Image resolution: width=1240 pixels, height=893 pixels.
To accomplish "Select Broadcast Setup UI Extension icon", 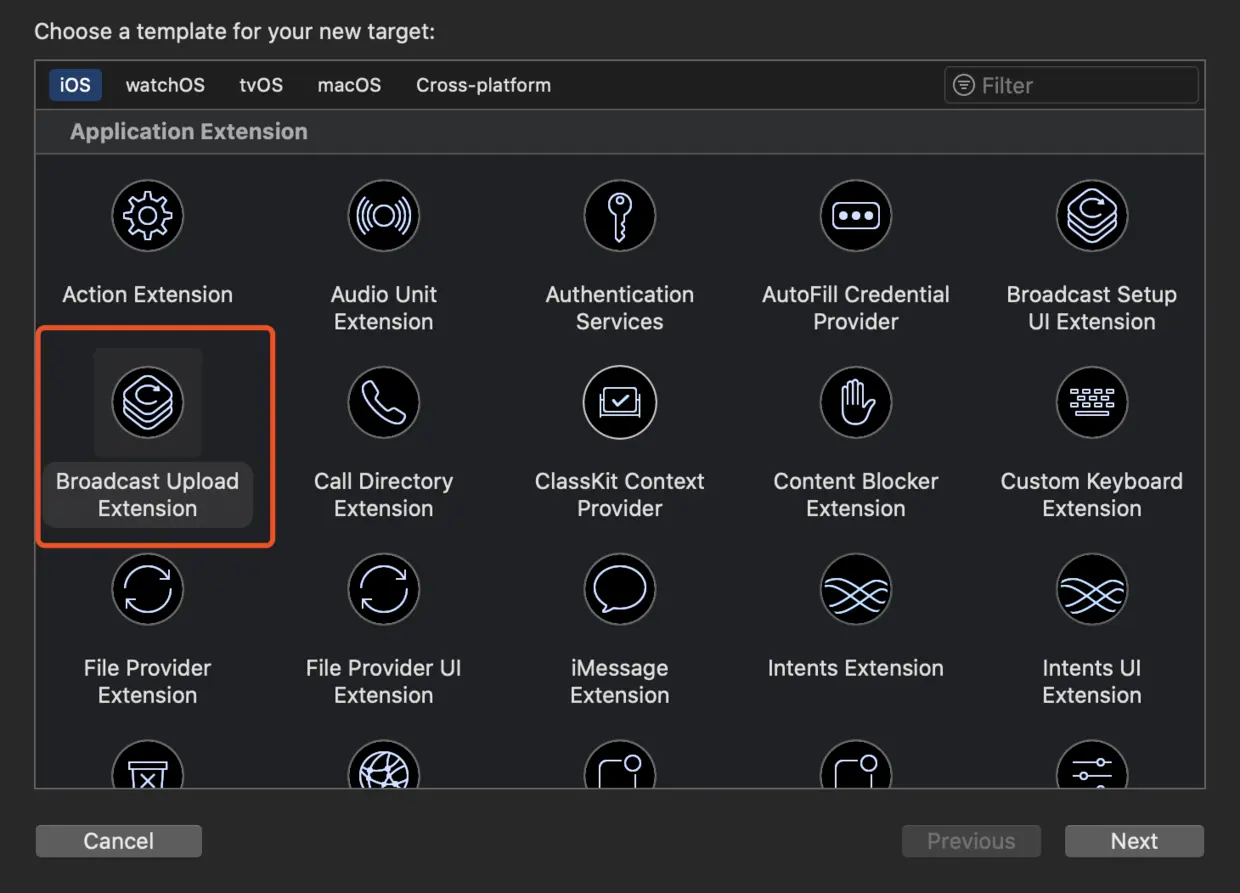I will 1092,215.
